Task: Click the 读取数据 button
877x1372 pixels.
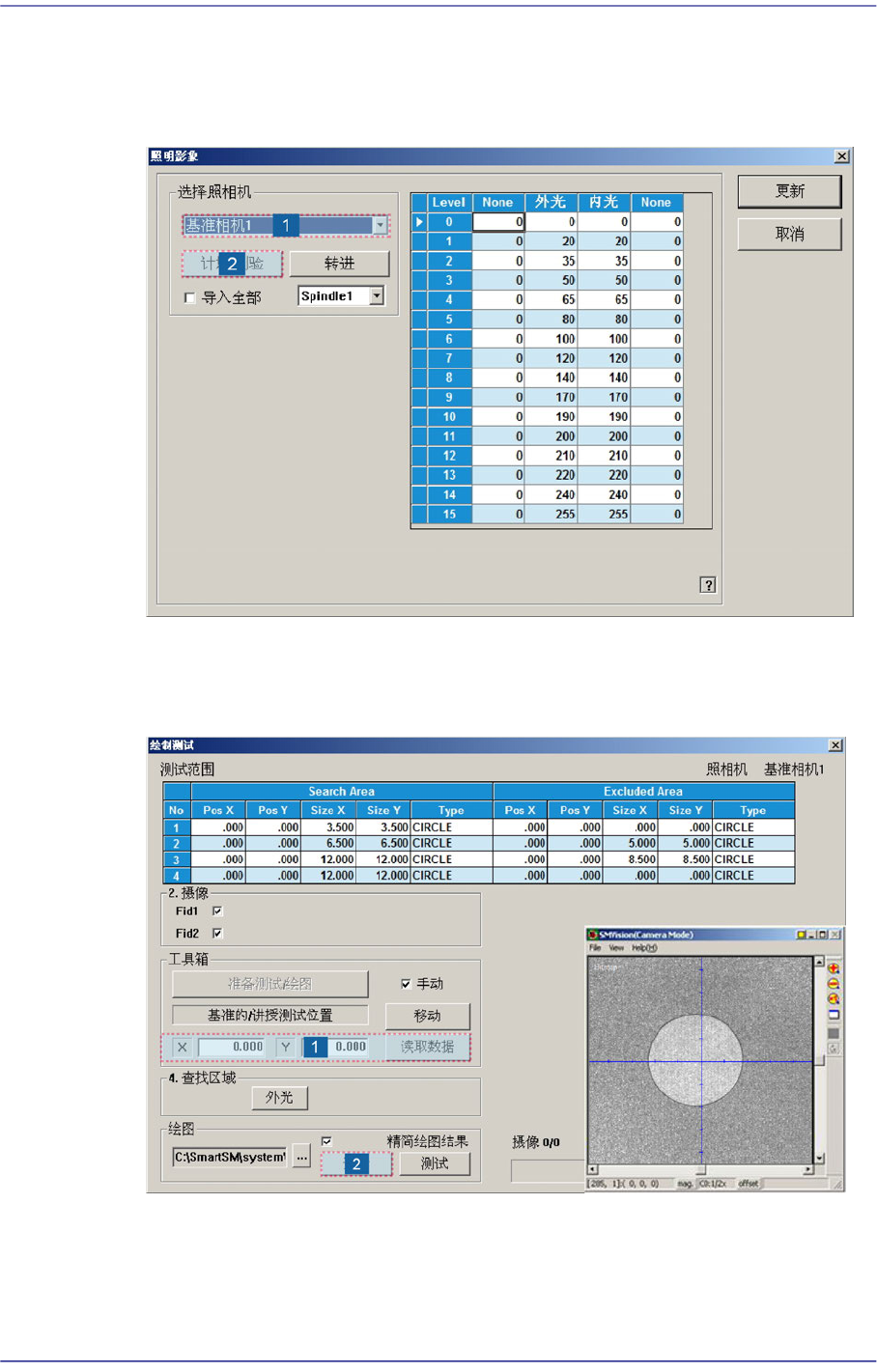Action: [x=427, y=1047]
